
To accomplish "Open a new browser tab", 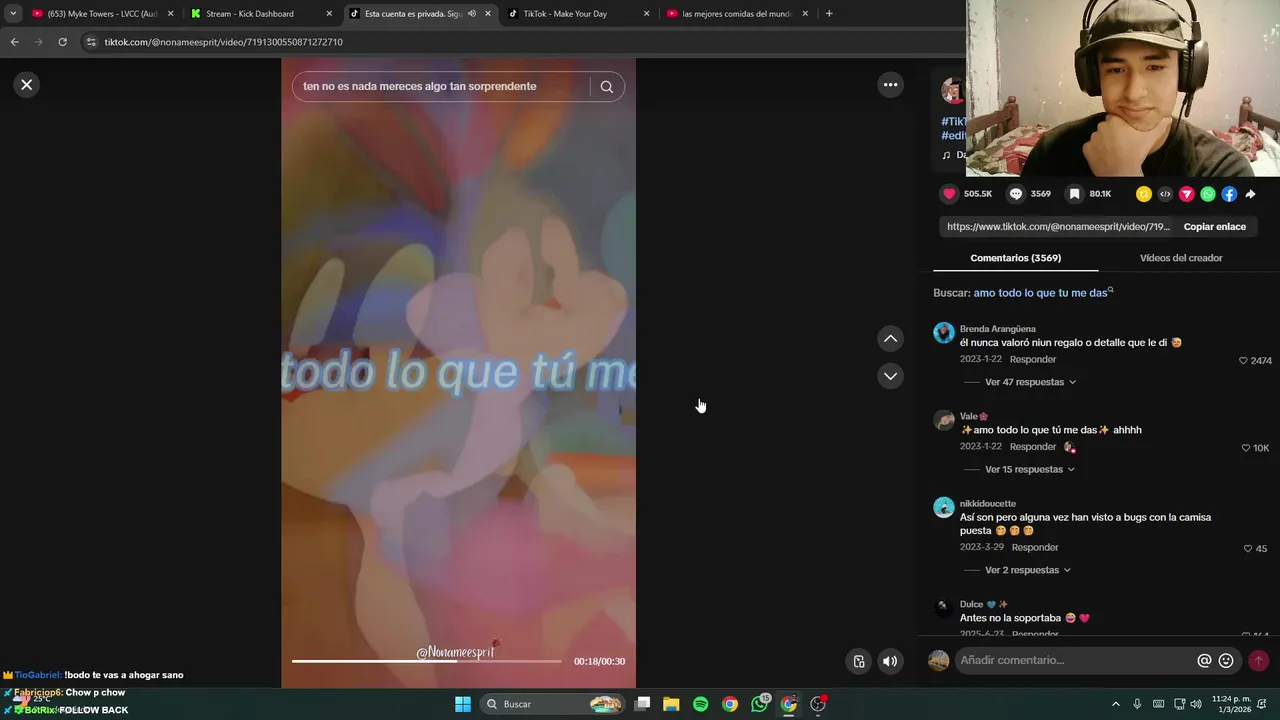I will (829, 14).
